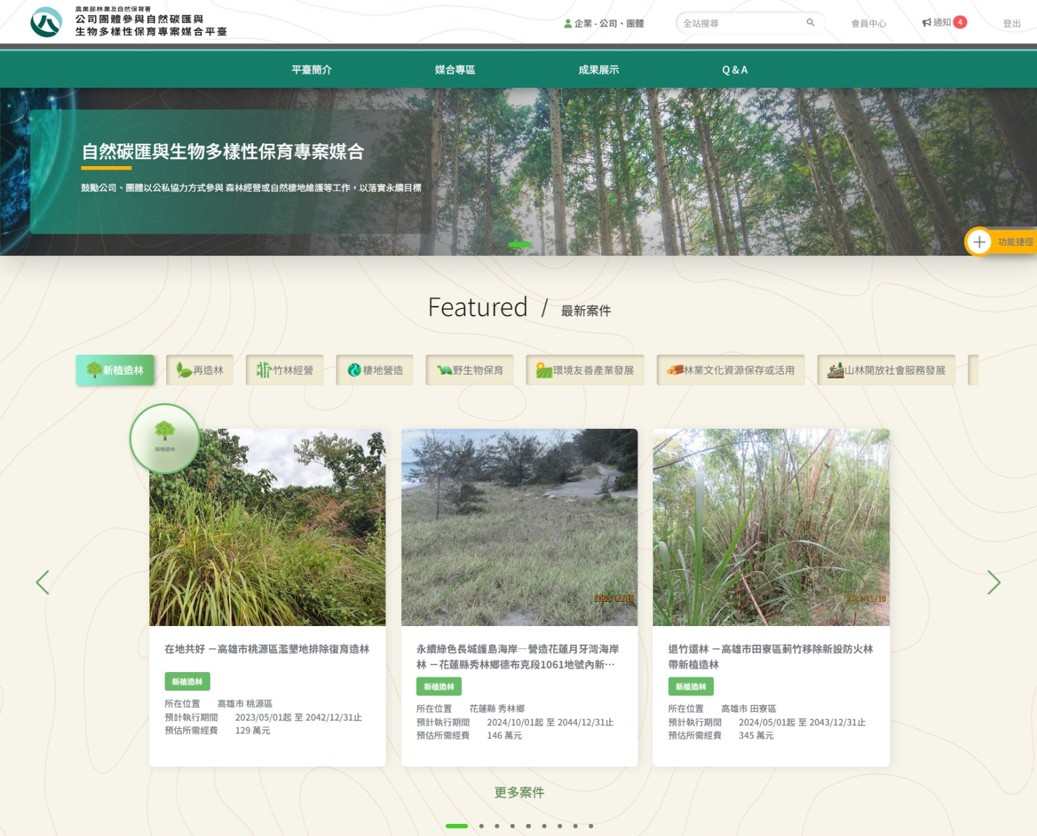Go to previous cases with left arrow
This screenshot has width=1037, height=836.
tap(42, 583)
